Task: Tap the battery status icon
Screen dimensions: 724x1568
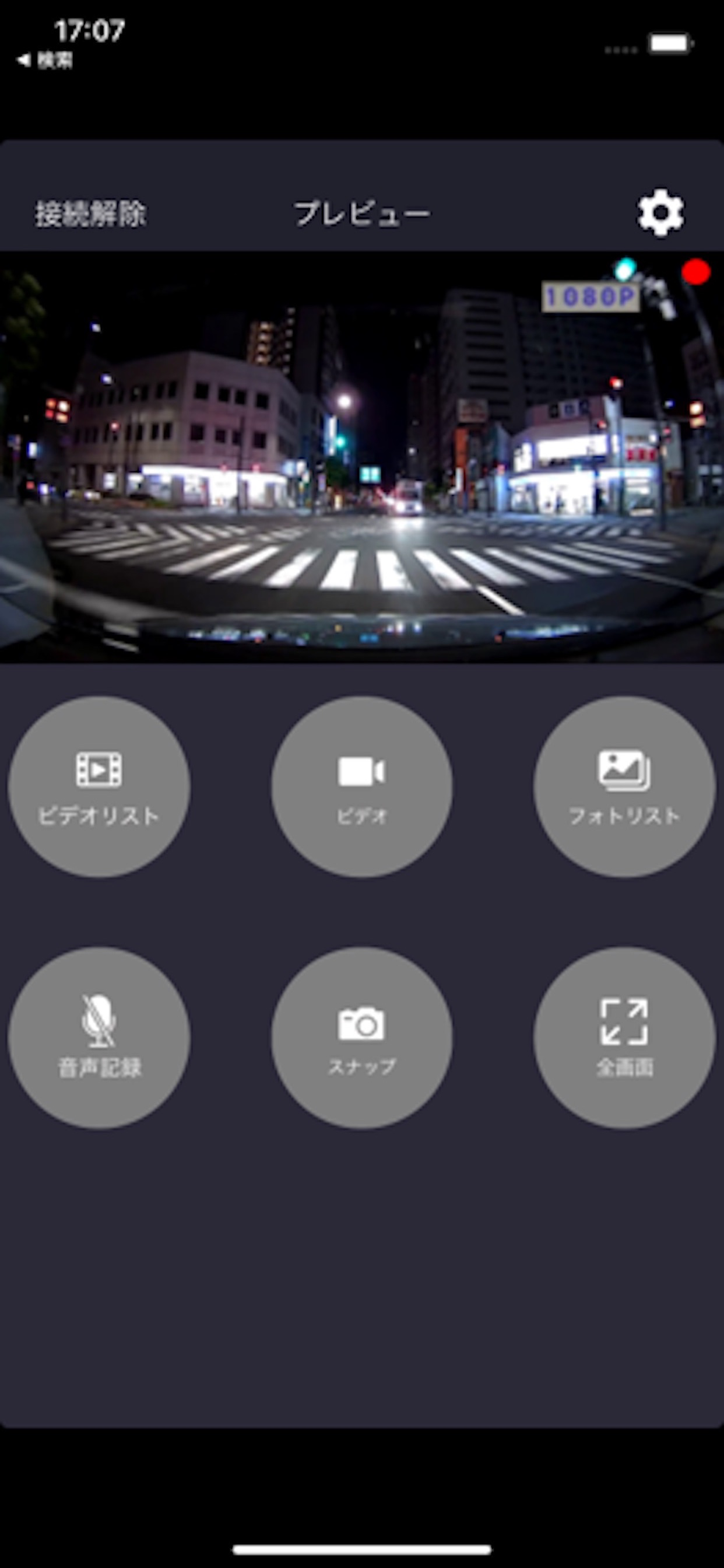Action: click(671, 43)
